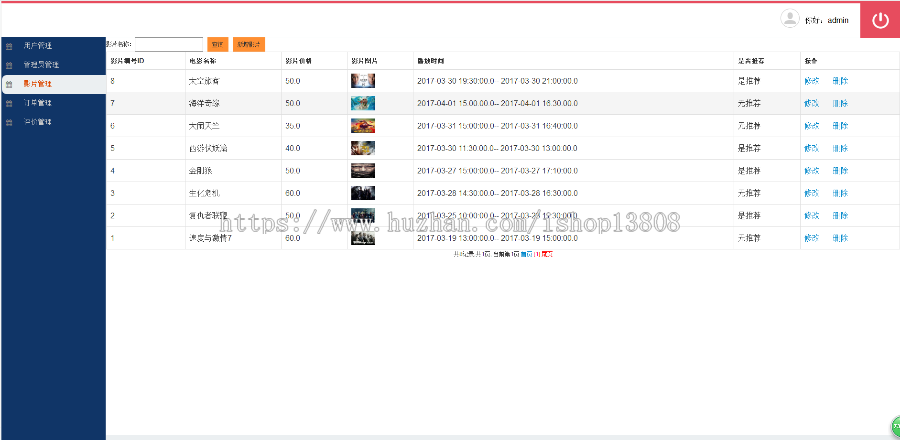The height and width of the screenshot is (440, 900).
Task: Select the highlighted 影片管理 film management menu
Action: [x=38, y=84]
